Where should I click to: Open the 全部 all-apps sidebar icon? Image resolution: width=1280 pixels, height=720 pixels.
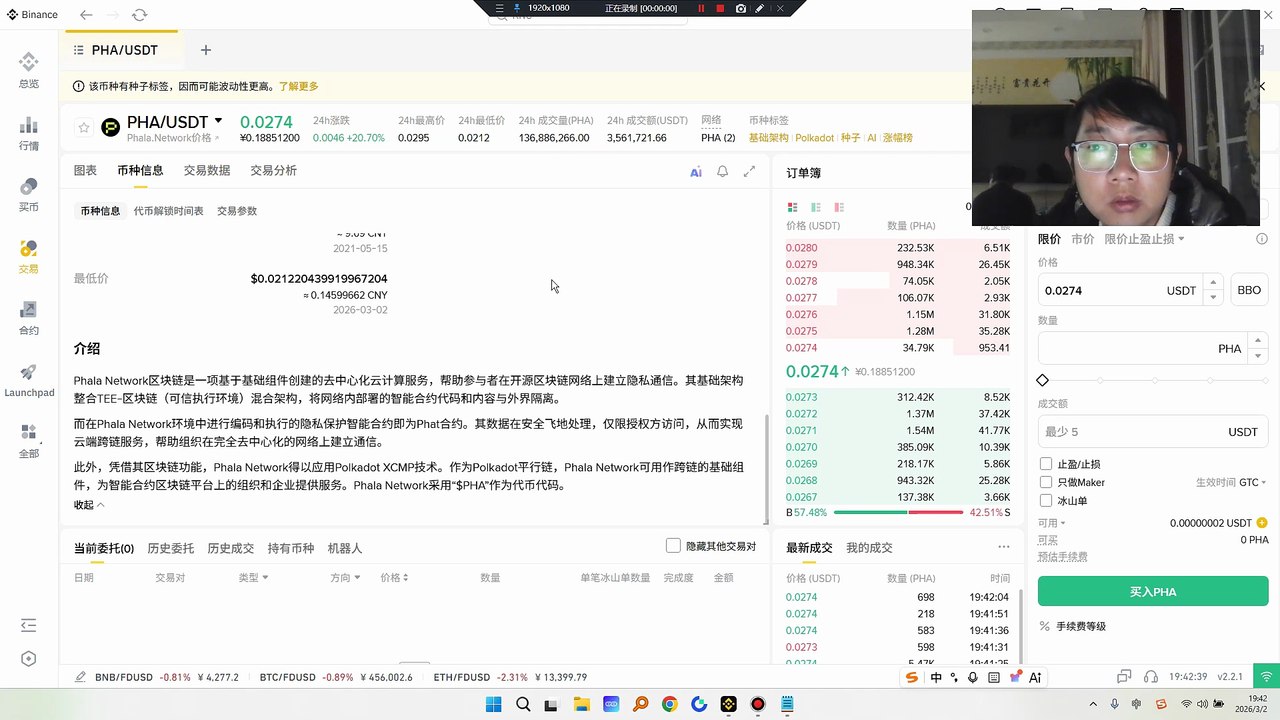[29, 440]
